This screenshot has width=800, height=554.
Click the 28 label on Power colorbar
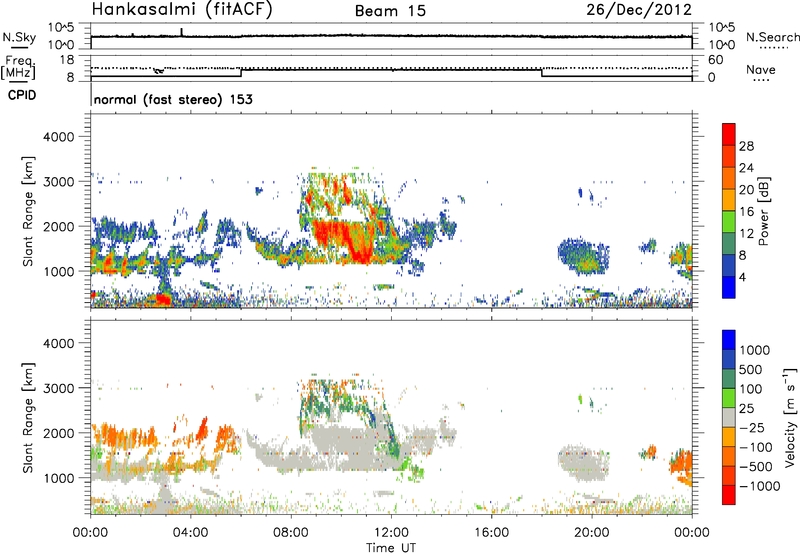point(746,146)
